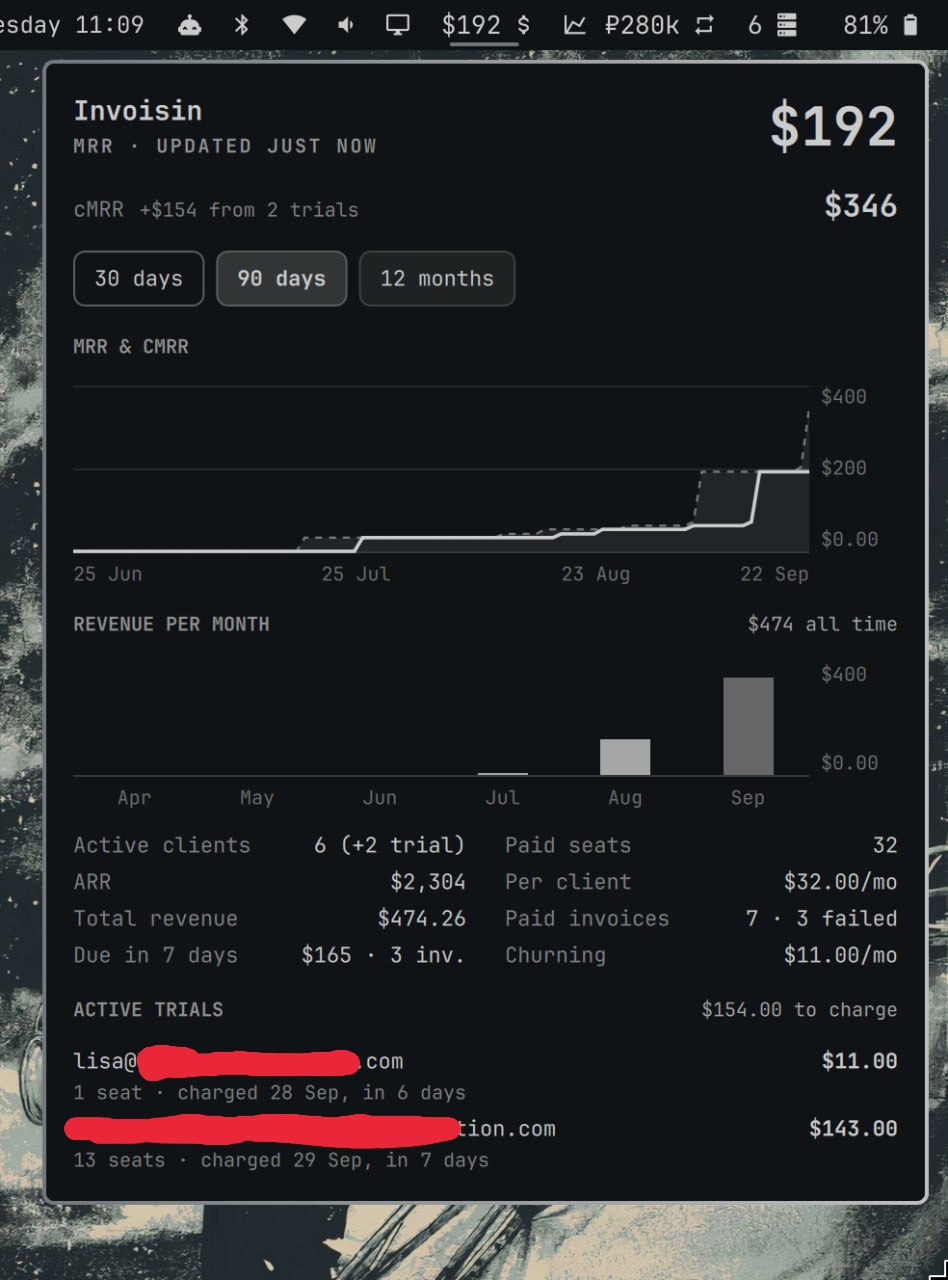Viewport: 948px width, 1280px height.
Task: Click the ₽280k value in top bar
Action: pos(642,25)
